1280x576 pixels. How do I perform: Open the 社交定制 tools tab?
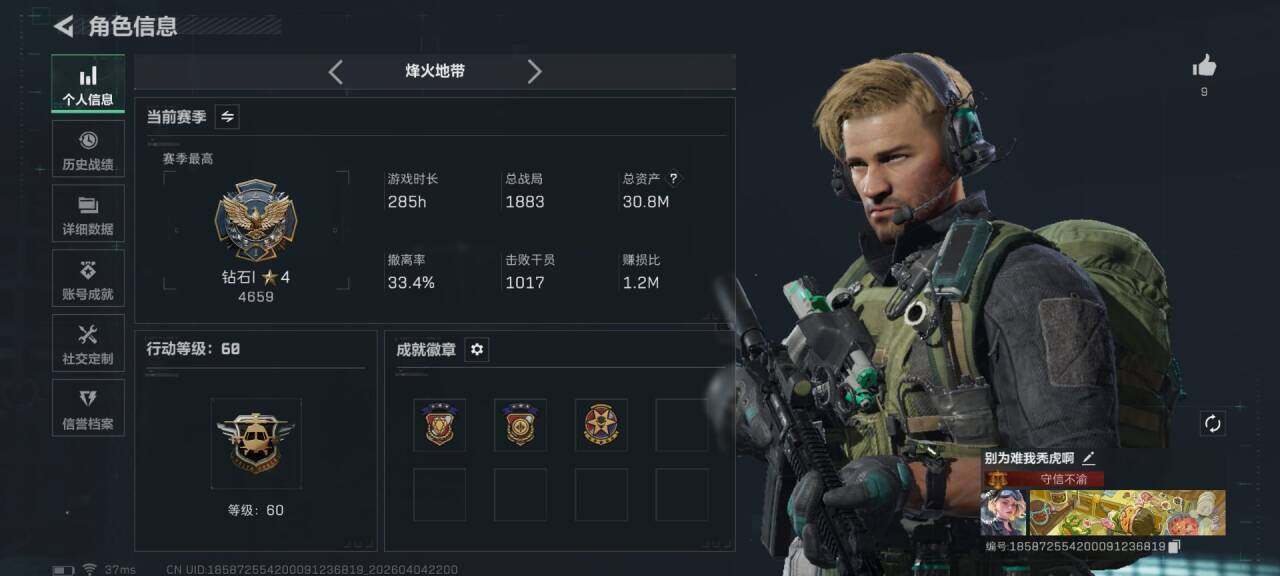88,343
